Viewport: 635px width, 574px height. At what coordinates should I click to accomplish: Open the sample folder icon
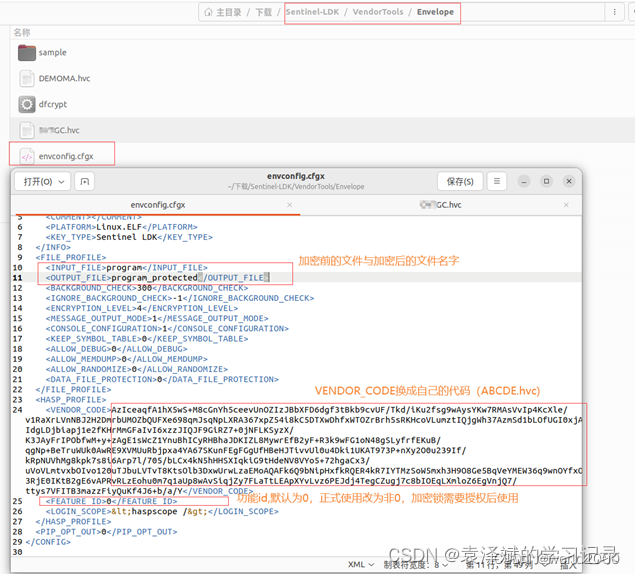pyautogui.click(x=27, y=53)
